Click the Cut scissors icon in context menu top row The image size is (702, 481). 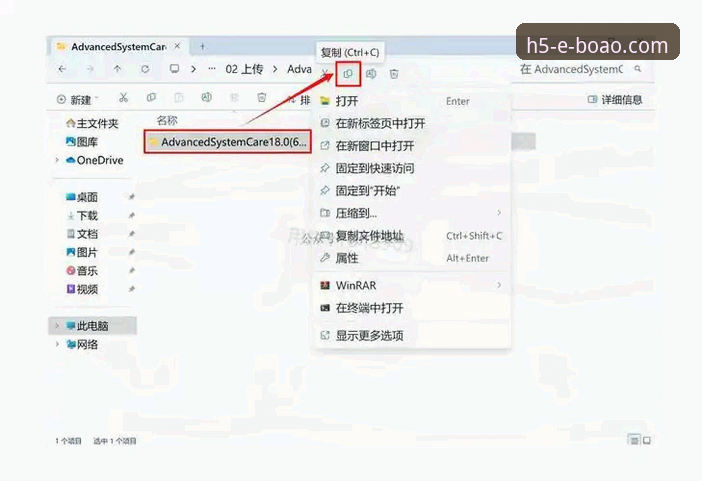click(326, 74)
